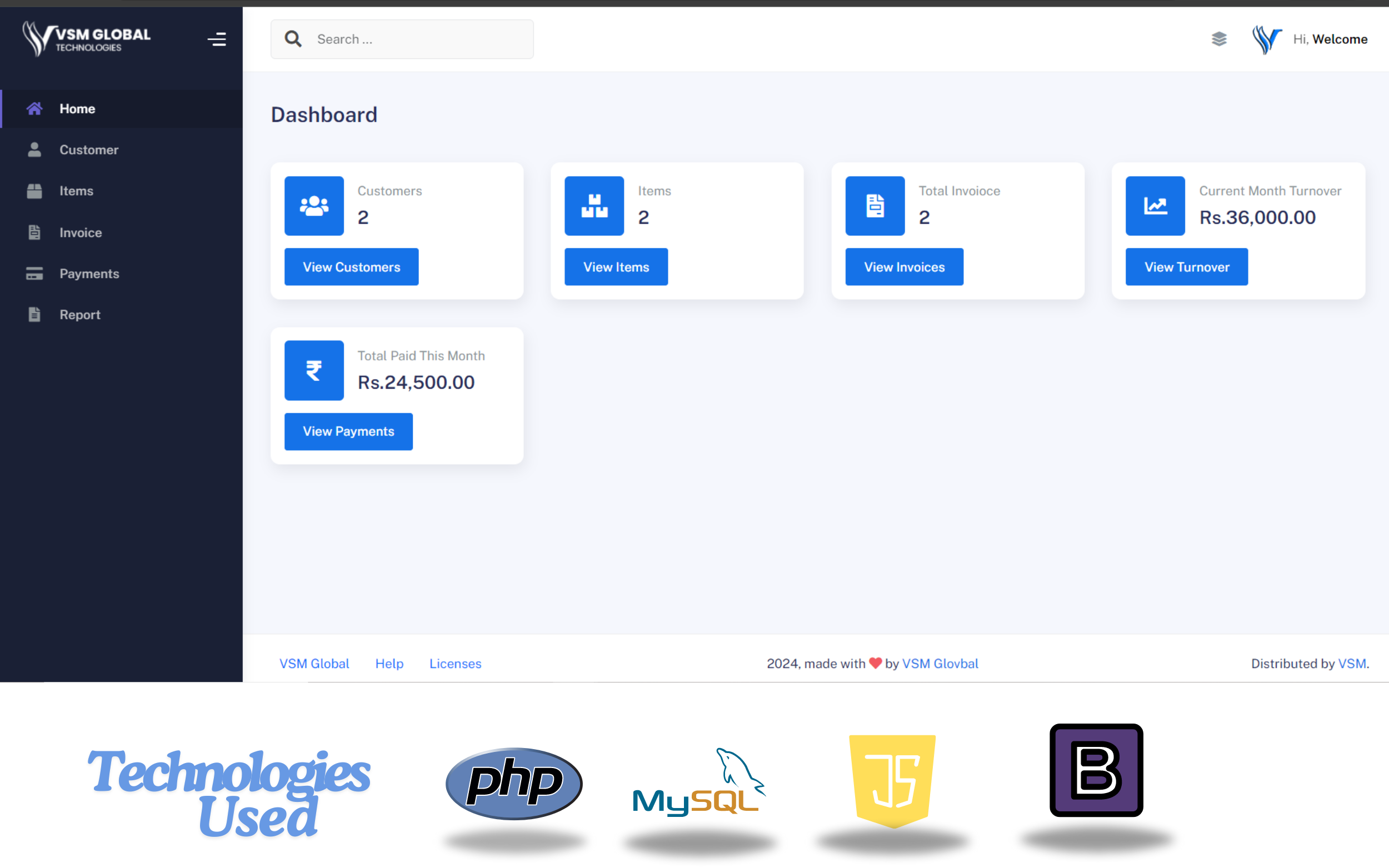Open the Licenses footer link
1389x868 pixels.
[x=455, y=663]
